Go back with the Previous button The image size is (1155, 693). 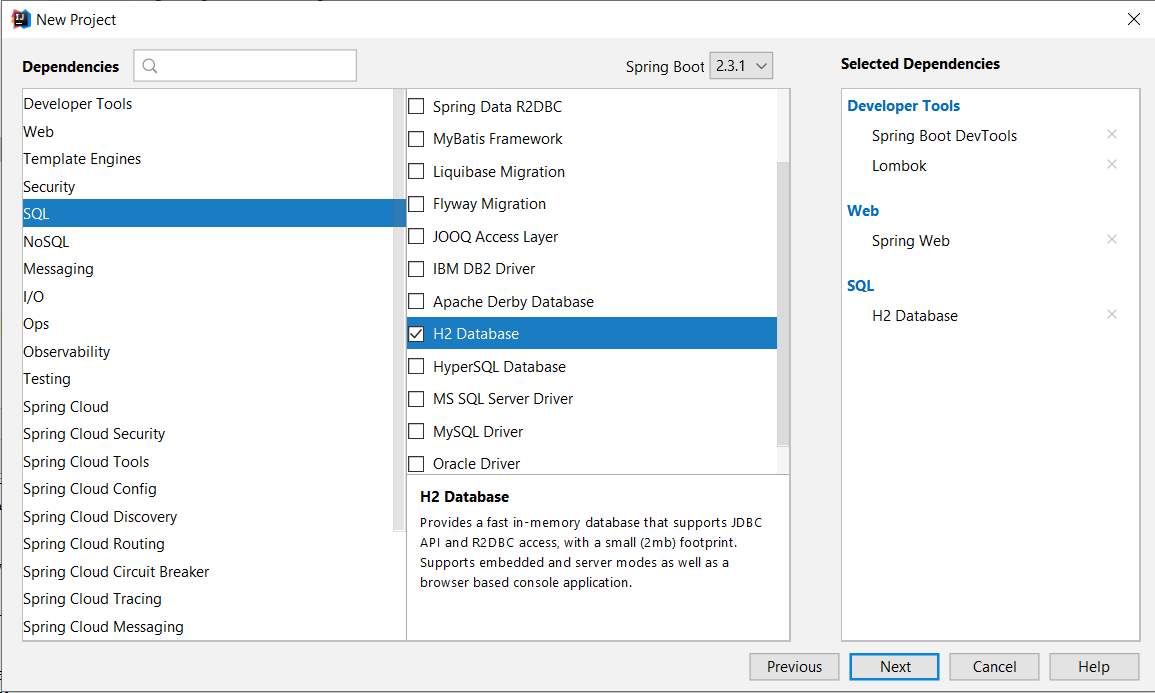pos(794,667)
